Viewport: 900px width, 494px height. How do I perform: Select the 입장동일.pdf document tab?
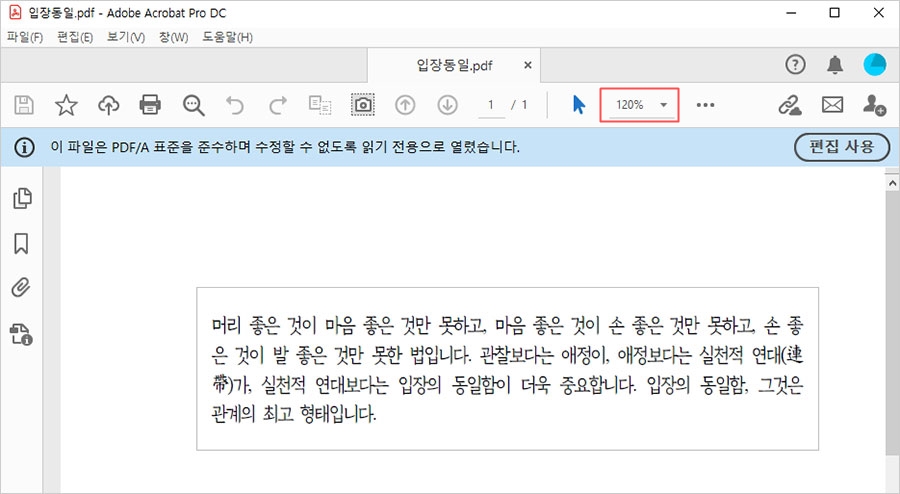pos(454,65)
